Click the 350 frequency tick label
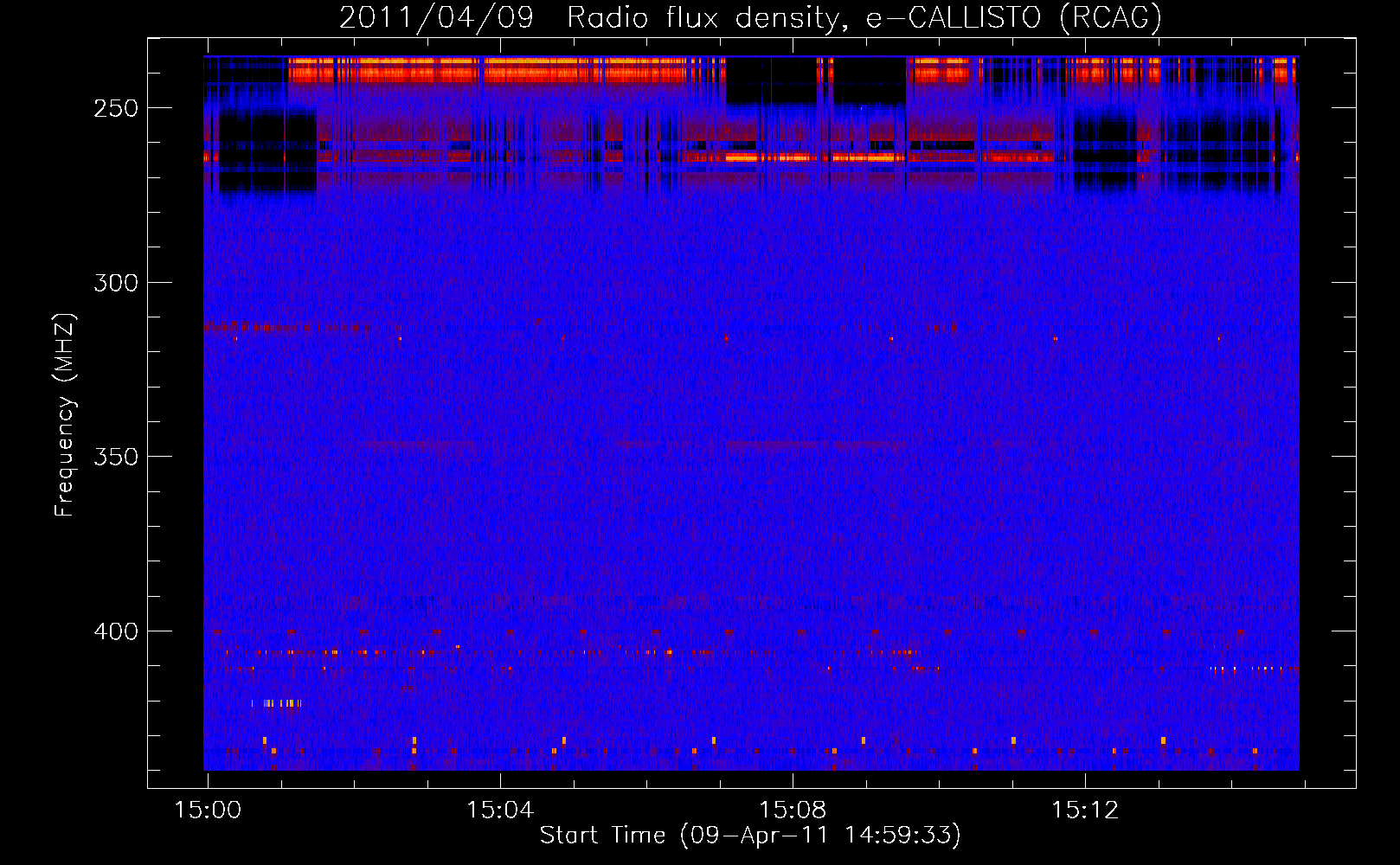 (x=116, y=457)
